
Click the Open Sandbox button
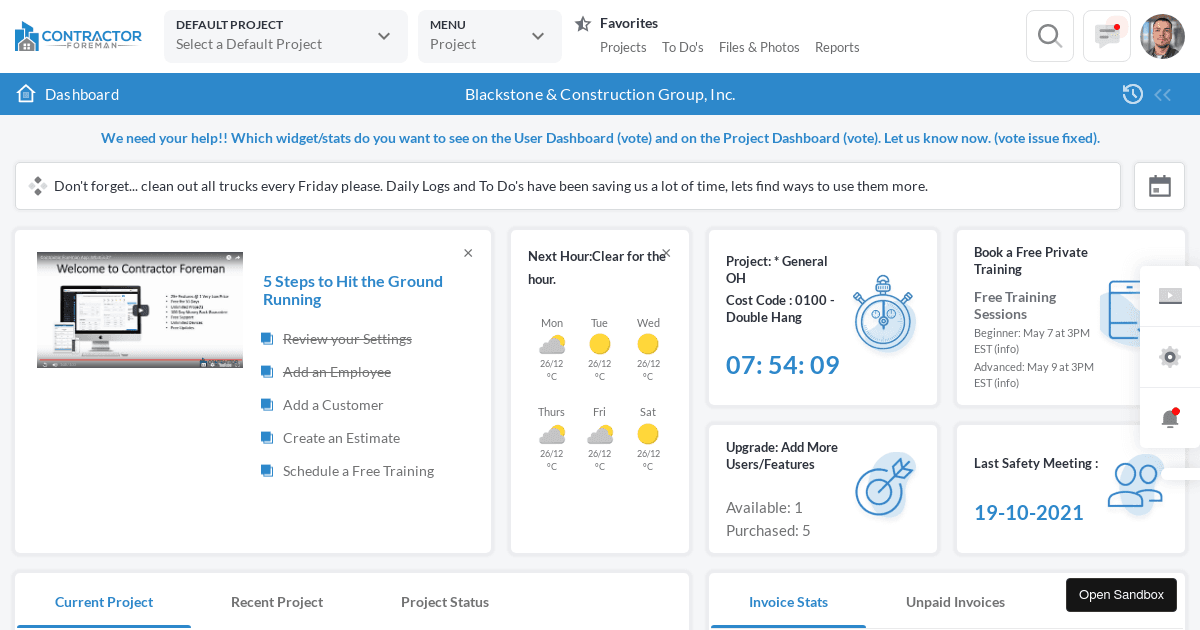[x=1121, y=594]
